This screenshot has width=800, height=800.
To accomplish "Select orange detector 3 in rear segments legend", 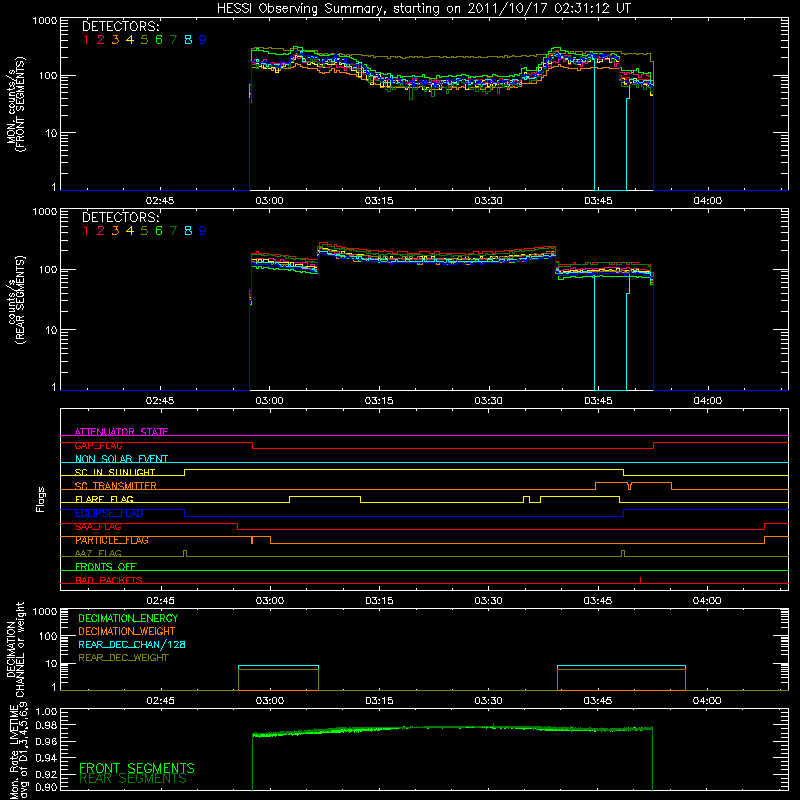I will click(115, 231).
